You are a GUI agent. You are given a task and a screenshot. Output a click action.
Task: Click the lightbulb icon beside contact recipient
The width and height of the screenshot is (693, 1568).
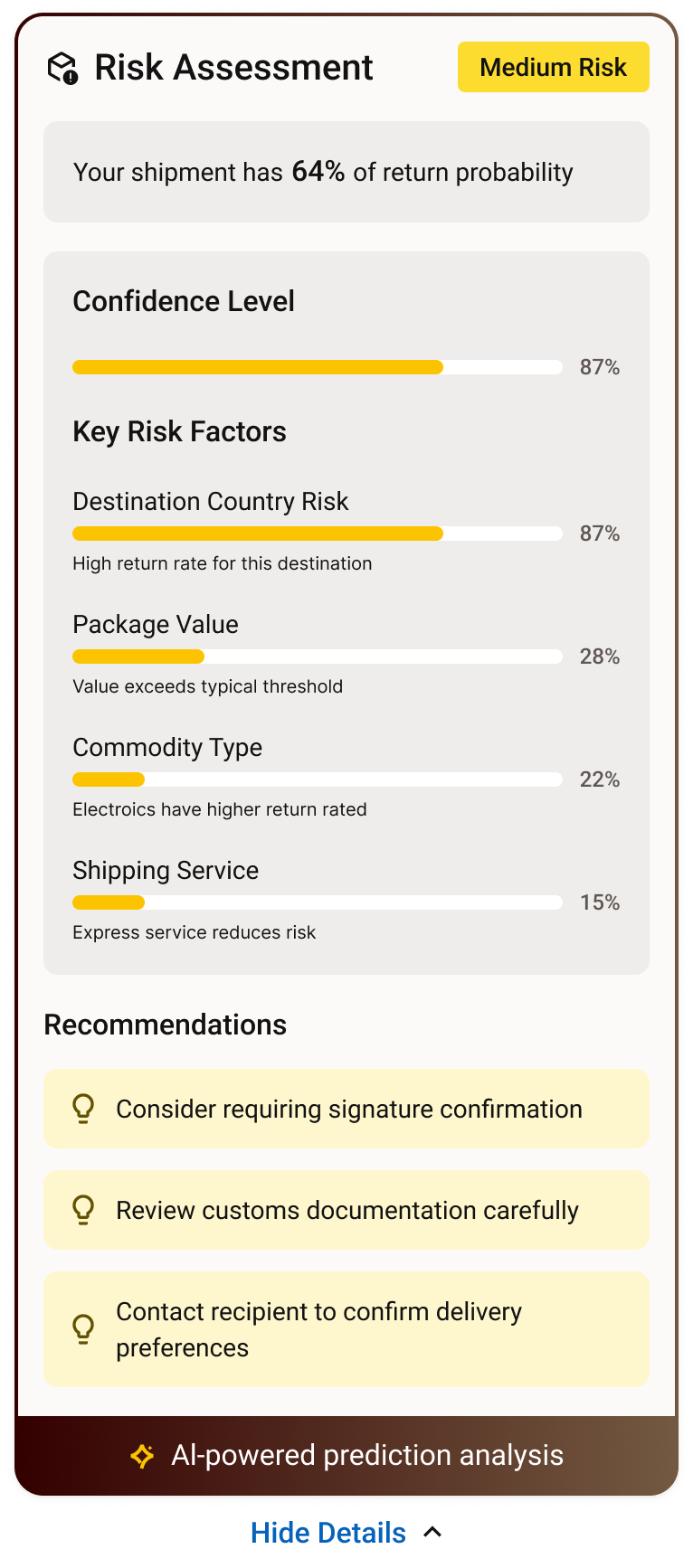pyautogui.click(x=83, y=1329)
